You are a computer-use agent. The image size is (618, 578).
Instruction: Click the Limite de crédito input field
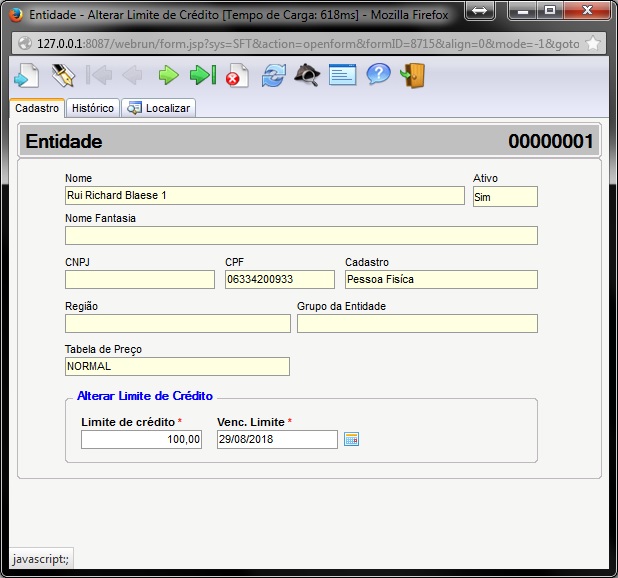pyautogui.click(x=141, y=439)
